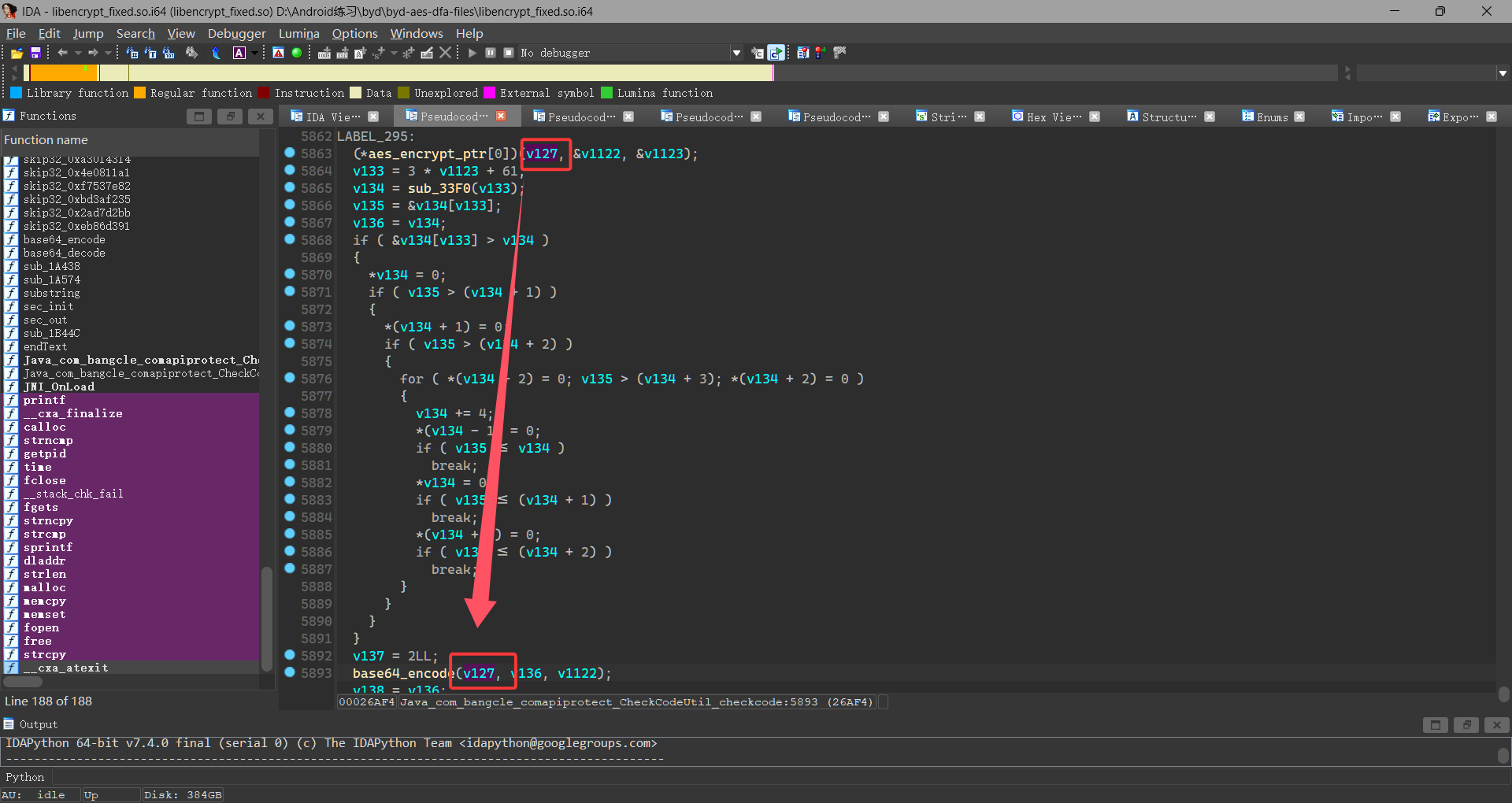Click the first Functions panel header button

(x=199, y=117)
